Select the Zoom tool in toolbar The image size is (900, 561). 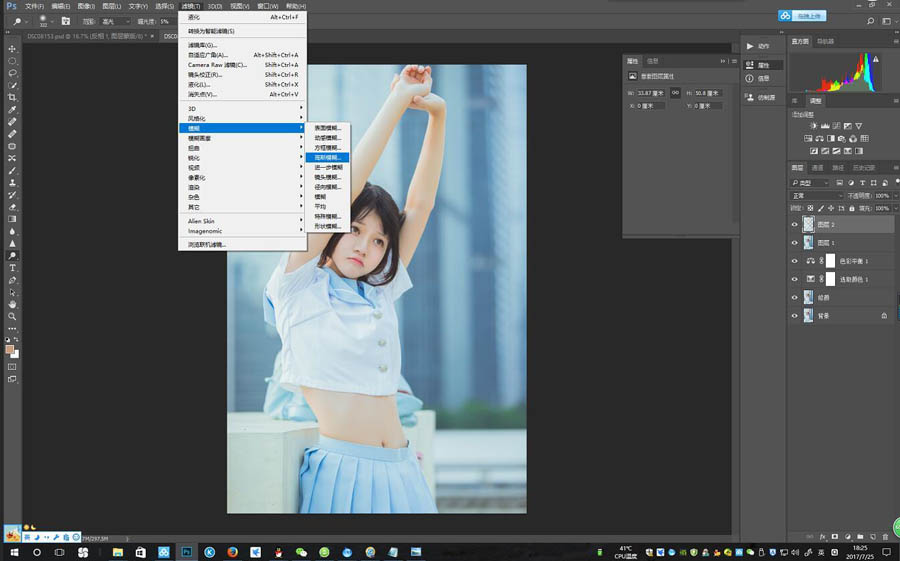[x=12, y=316]
